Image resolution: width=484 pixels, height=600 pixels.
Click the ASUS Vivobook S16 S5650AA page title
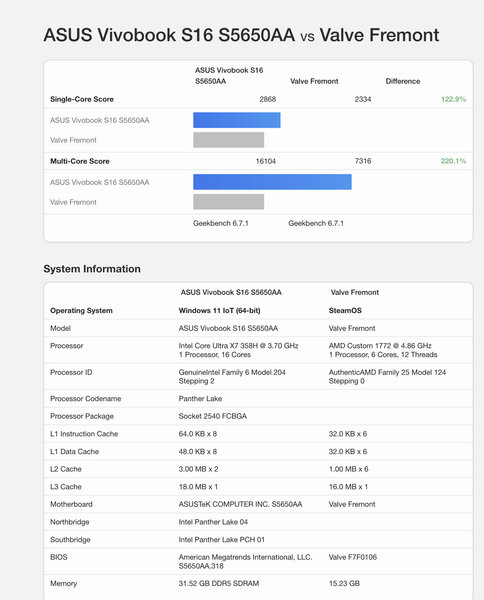(x=169, y=35)
